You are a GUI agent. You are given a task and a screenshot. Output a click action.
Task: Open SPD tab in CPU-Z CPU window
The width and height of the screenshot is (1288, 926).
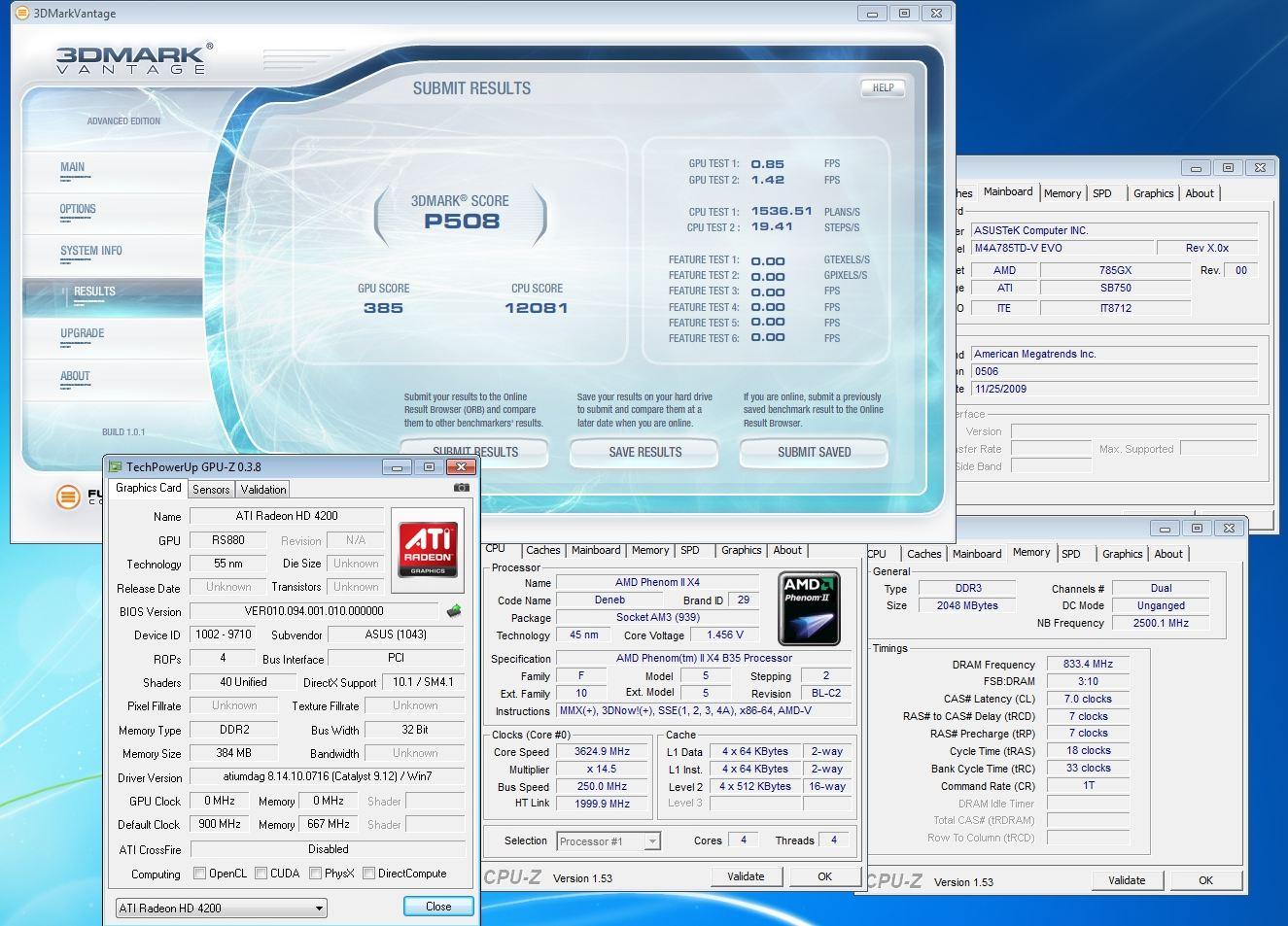[690, 550]
